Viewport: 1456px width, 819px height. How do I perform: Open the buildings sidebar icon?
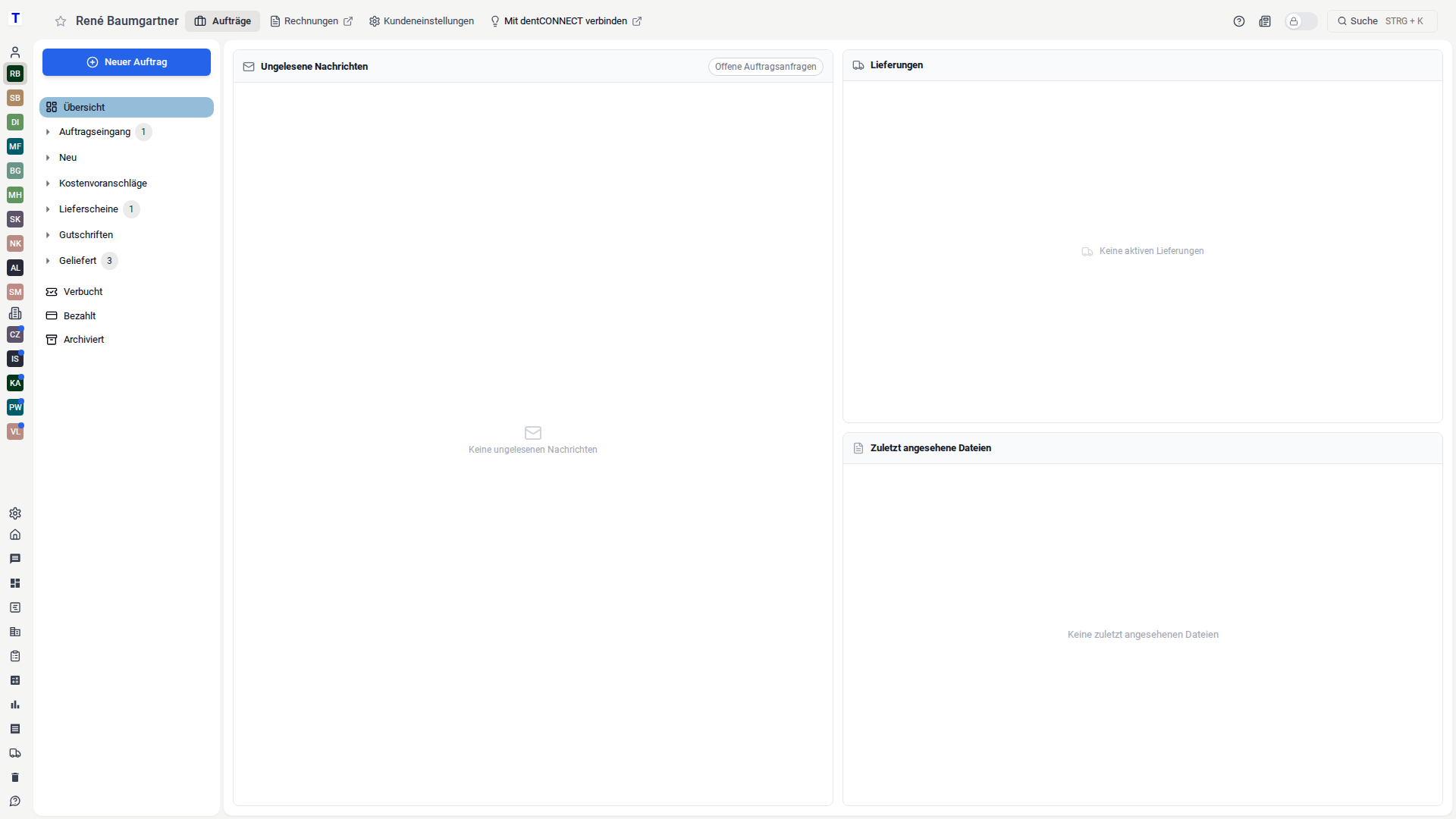point(15,632)
